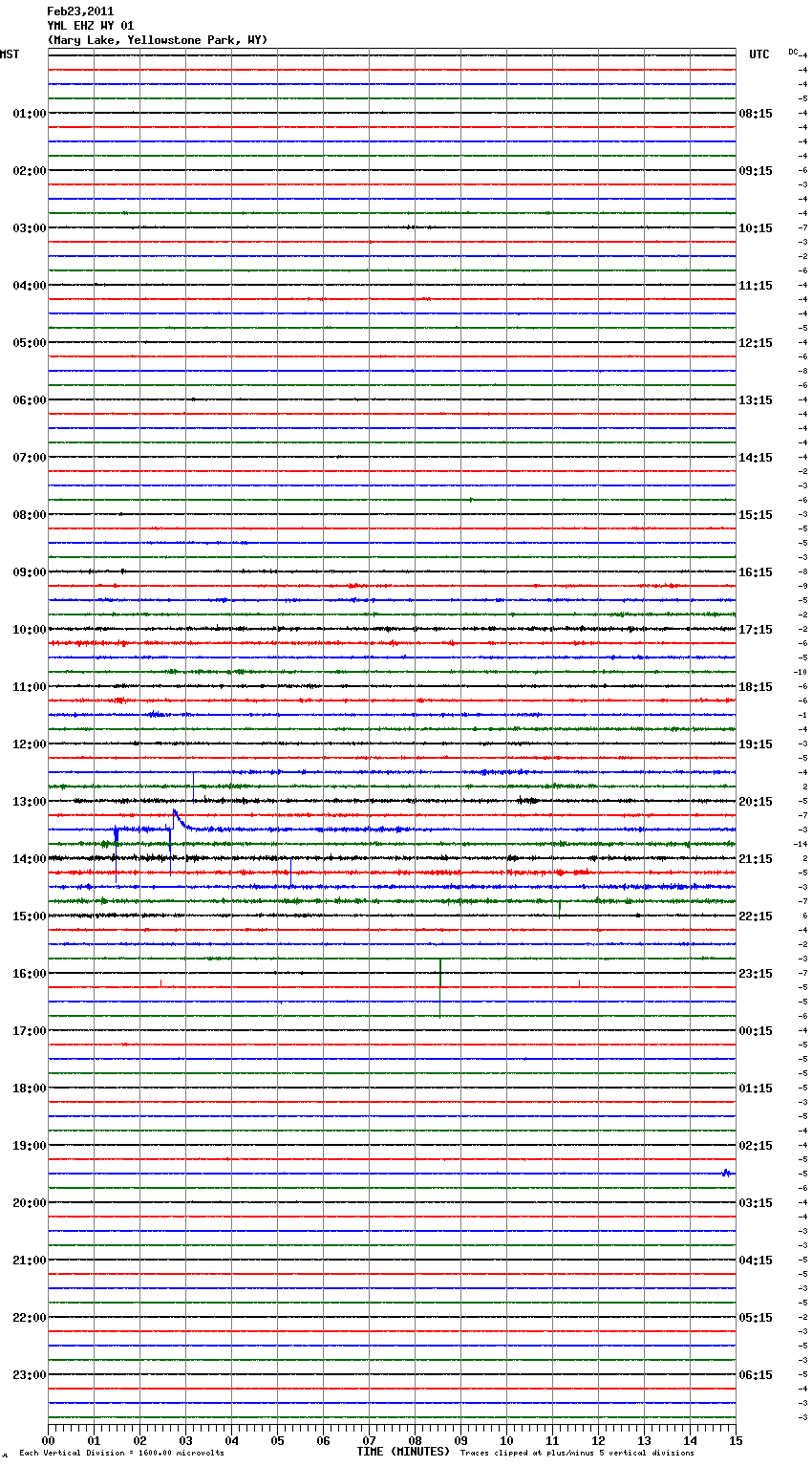This screenshot has height=1466, width=812.
Task: Select the 02:00 MST time label
Action: pyautogui.click(x=30, y=171)
